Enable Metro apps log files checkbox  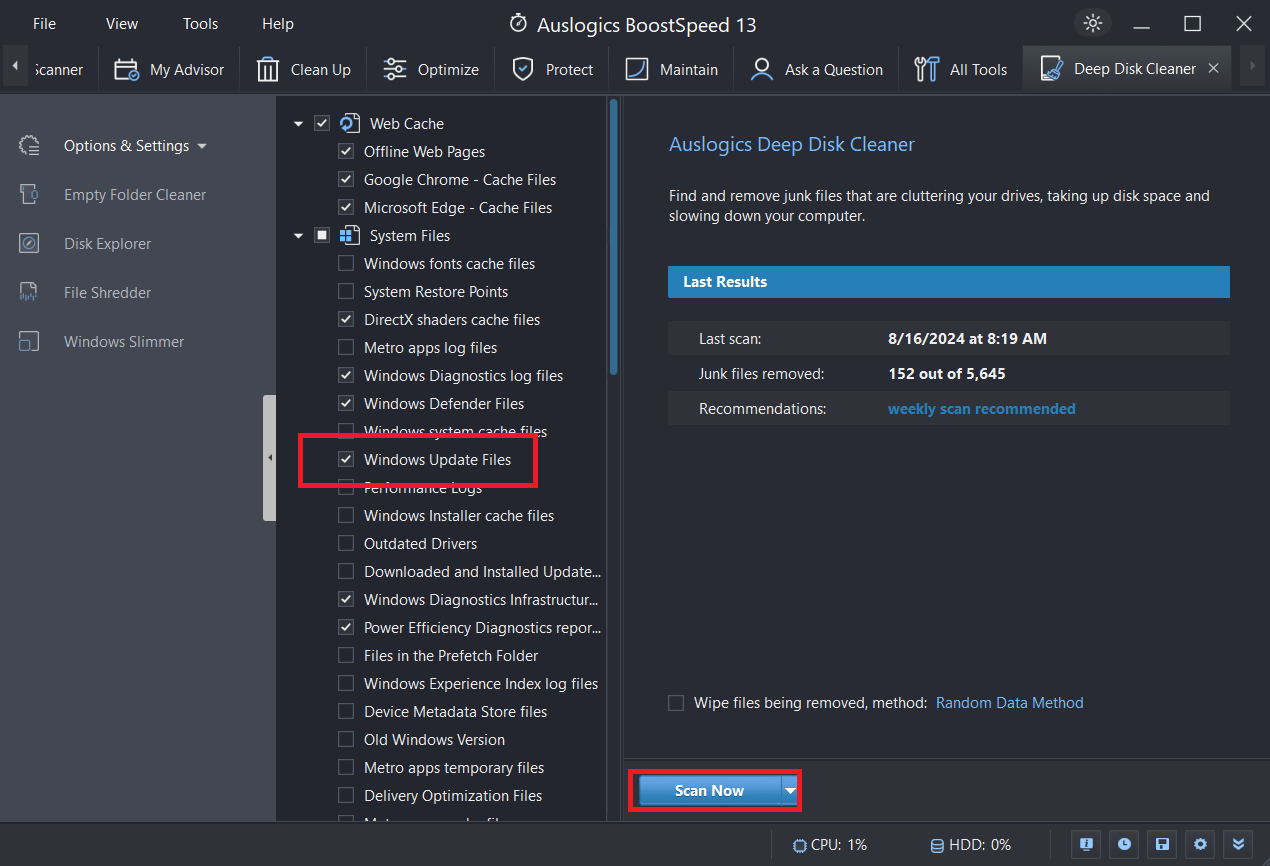tap(346, 347)
